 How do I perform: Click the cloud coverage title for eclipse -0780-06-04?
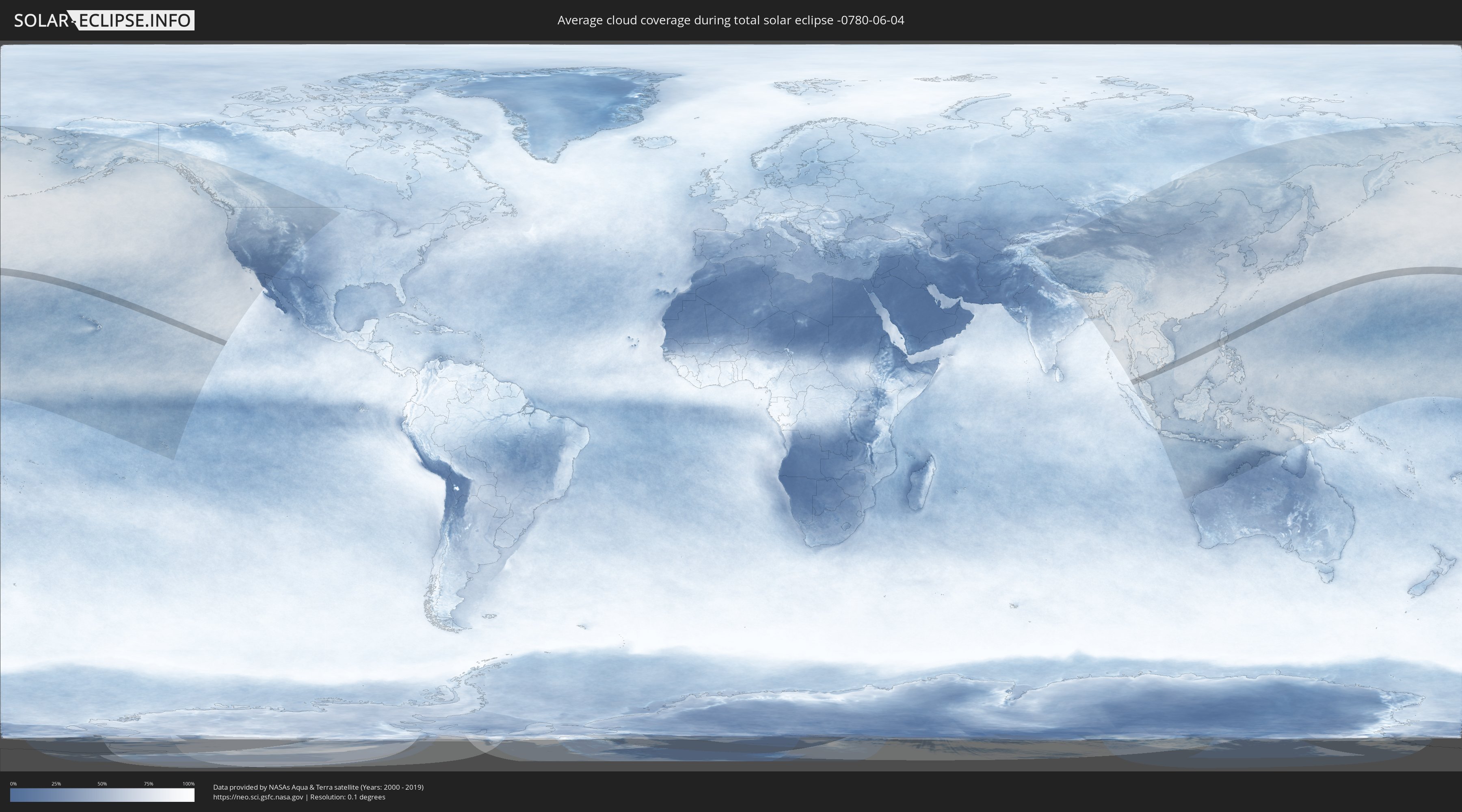point(731,20)
